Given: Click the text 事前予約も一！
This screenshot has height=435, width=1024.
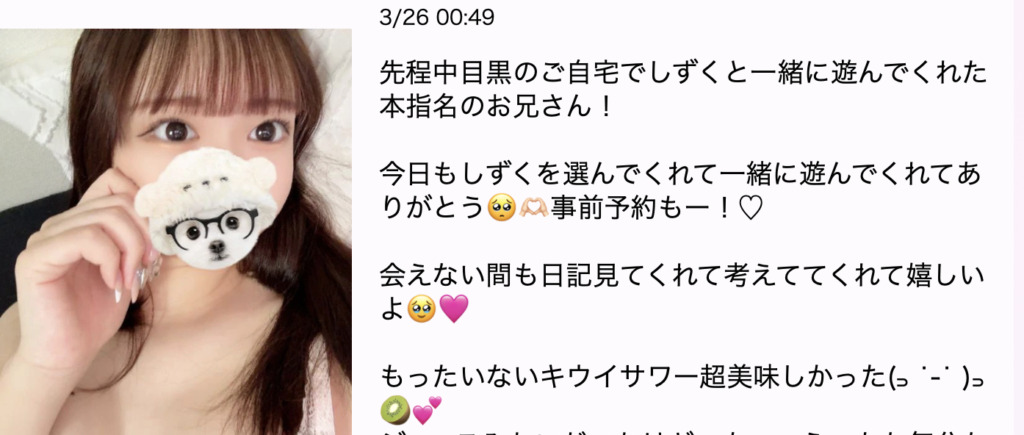Looking at the screenshot, I should pyautogui.click(x=642, y=209).
